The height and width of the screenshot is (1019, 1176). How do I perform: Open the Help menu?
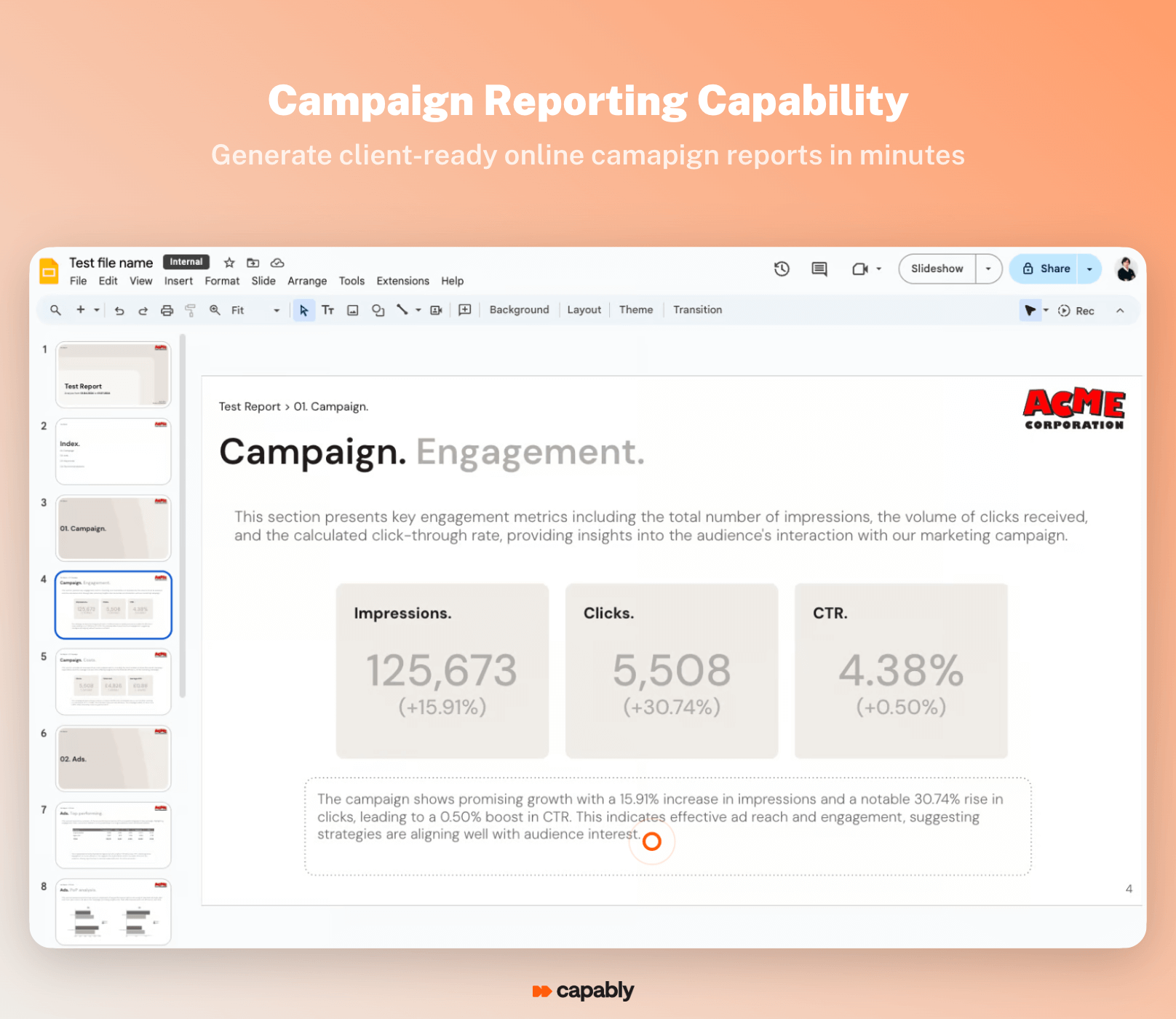pos(452,281)
